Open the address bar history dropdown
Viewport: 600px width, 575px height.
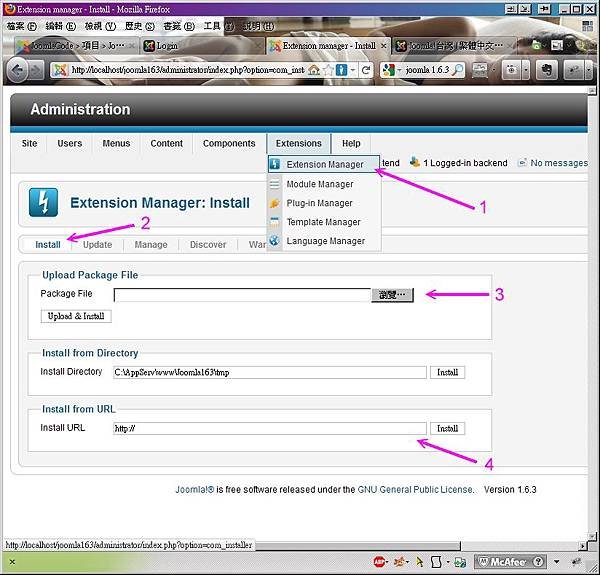353,70
